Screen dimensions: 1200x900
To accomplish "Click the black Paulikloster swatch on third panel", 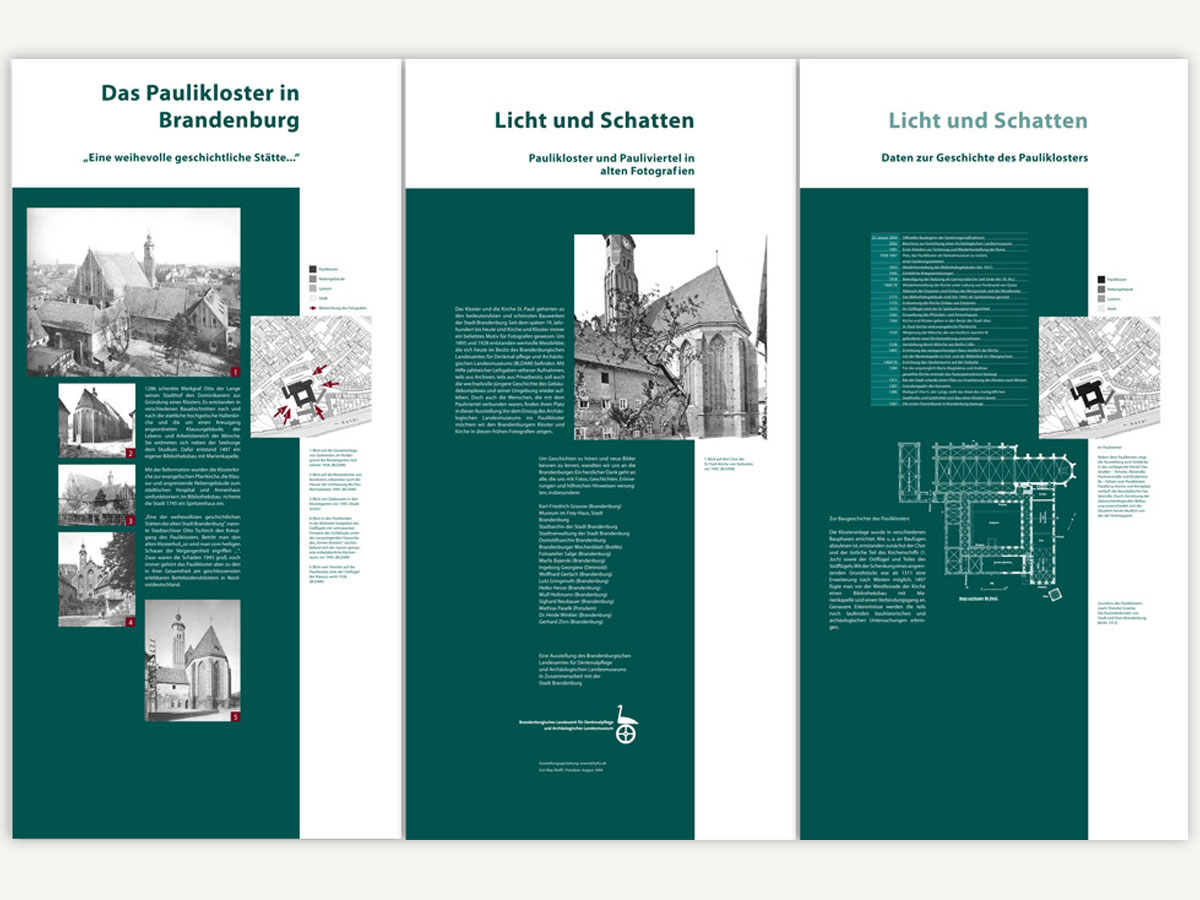I will coord(1101,281).
